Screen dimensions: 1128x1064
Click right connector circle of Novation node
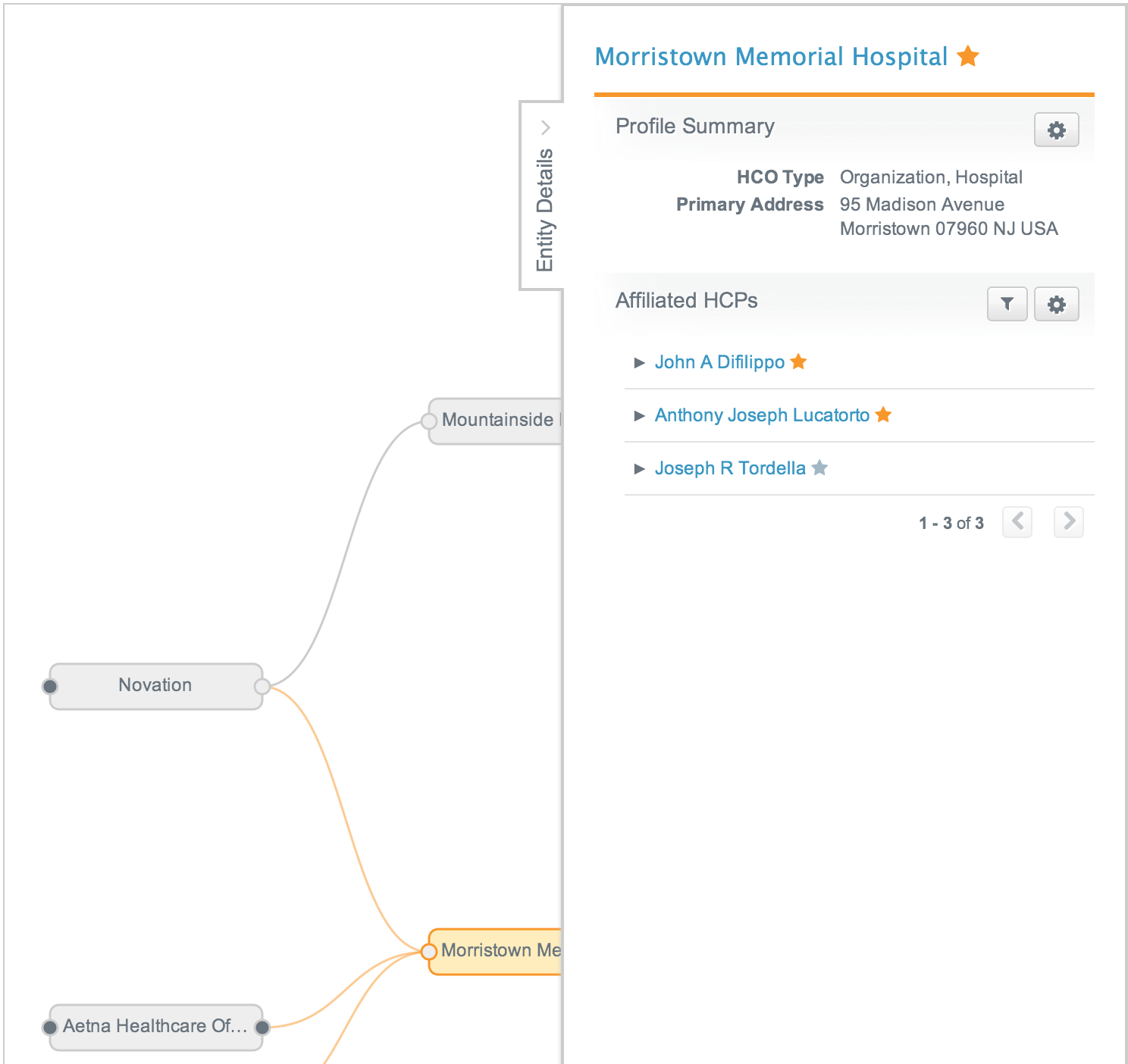coord(262,687)
